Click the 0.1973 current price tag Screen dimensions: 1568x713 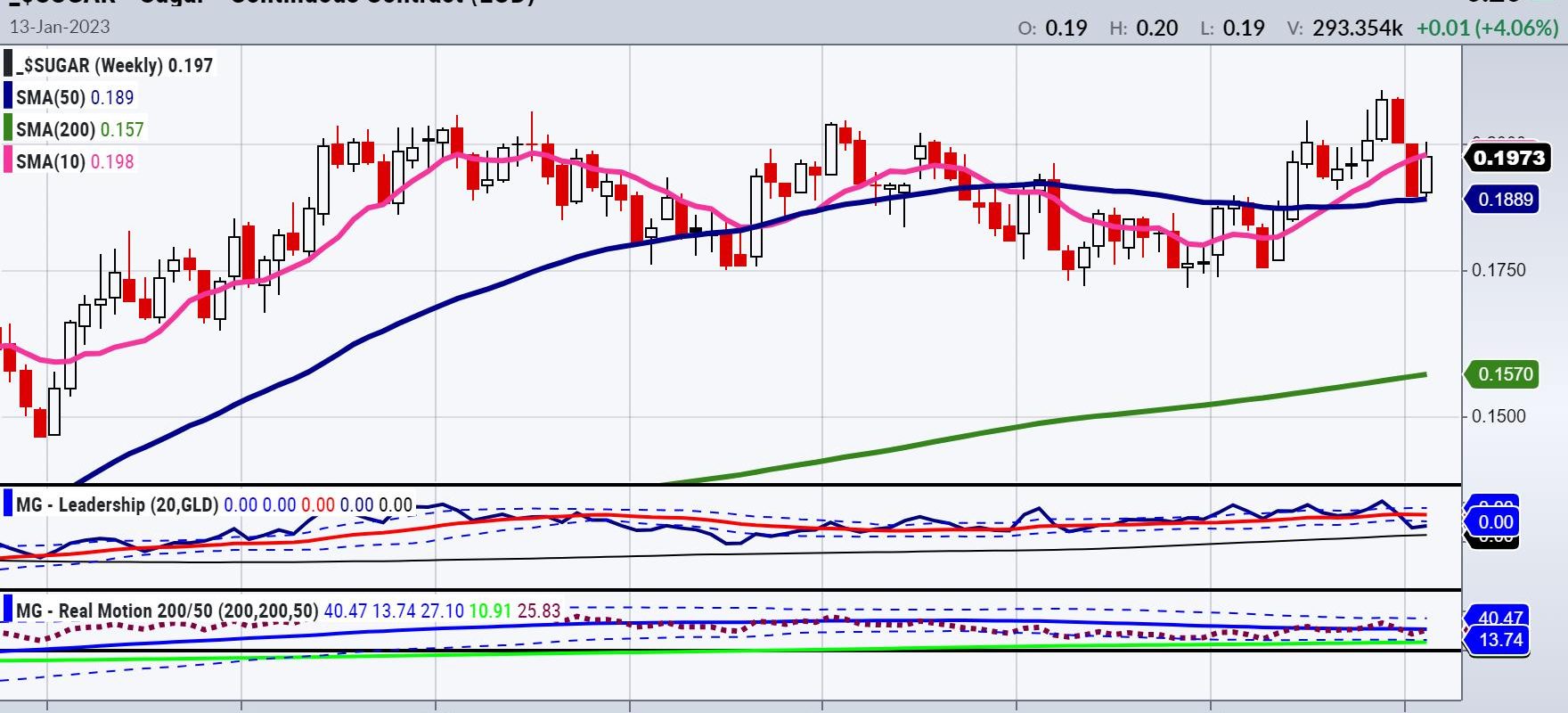1507,158
